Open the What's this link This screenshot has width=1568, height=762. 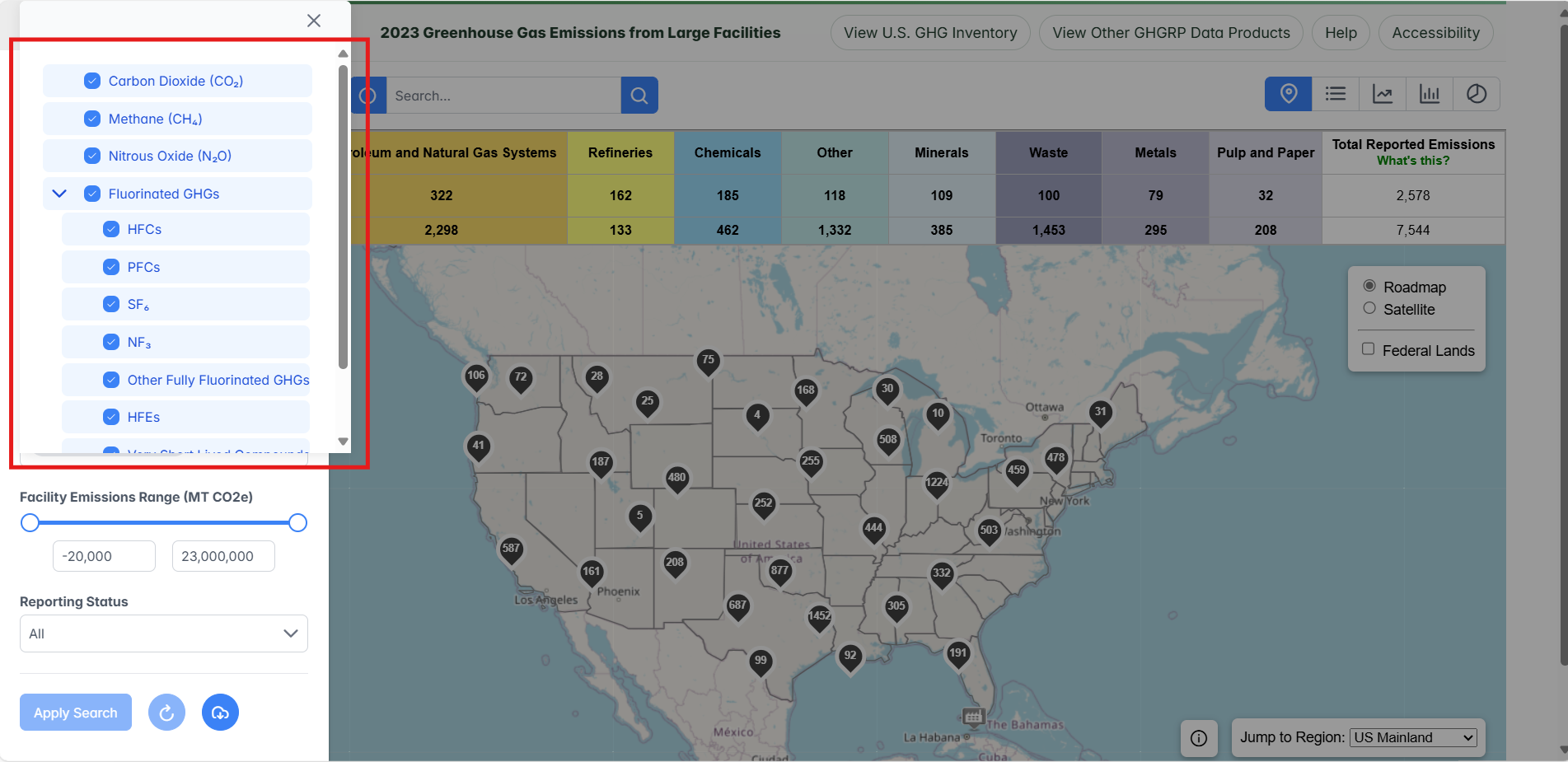pyautogui.click(x=1413, y=160)
